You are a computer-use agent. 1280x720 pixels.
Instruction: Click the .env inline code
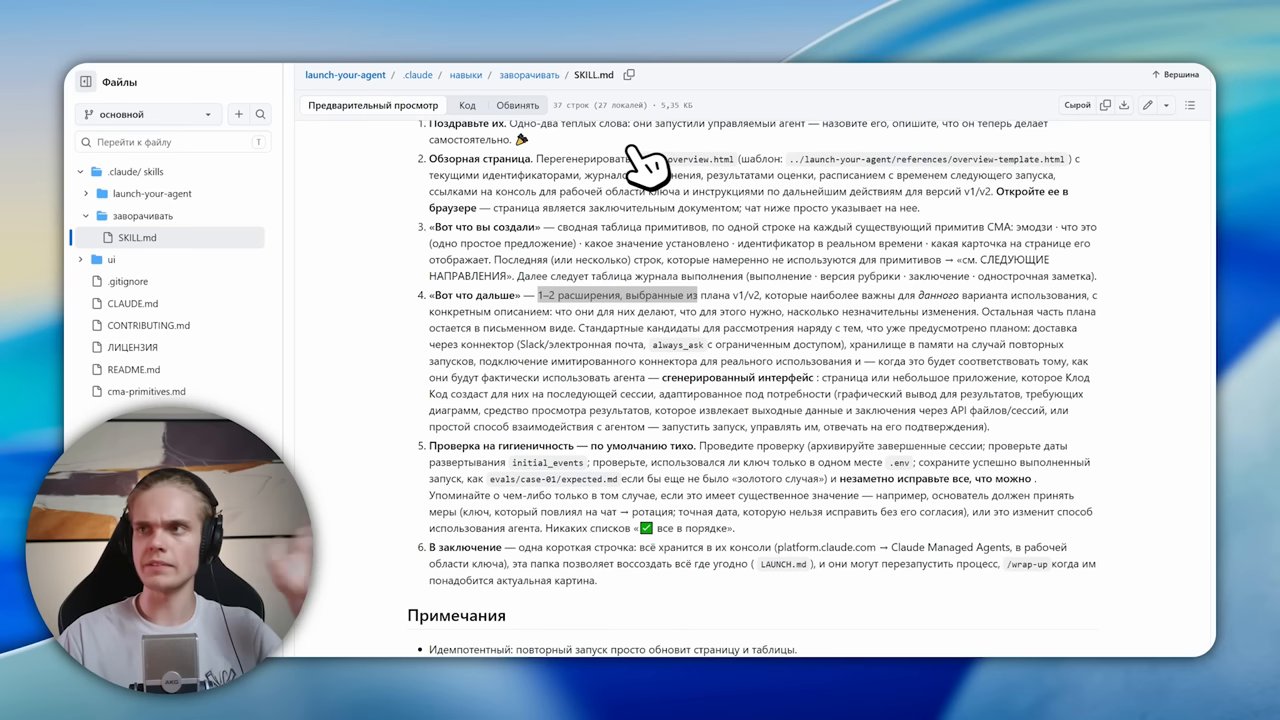899,463
